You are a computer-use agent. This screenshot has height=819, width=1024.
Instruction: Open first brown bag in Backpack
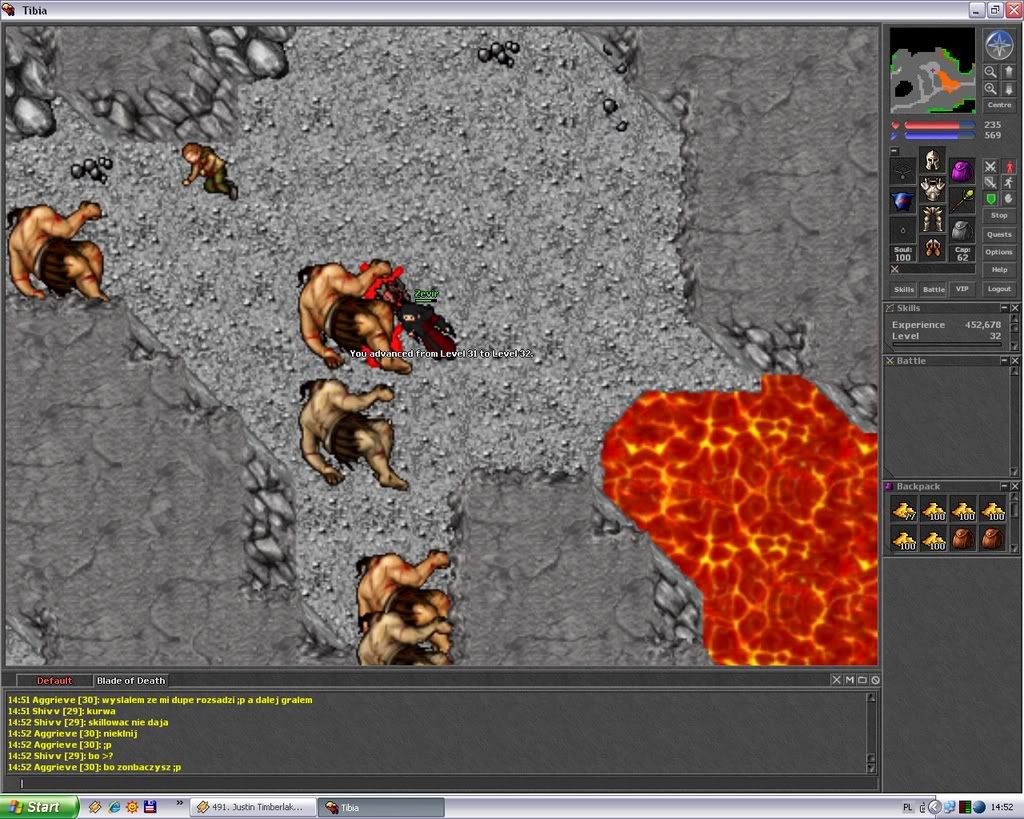[x=963, y=539]
